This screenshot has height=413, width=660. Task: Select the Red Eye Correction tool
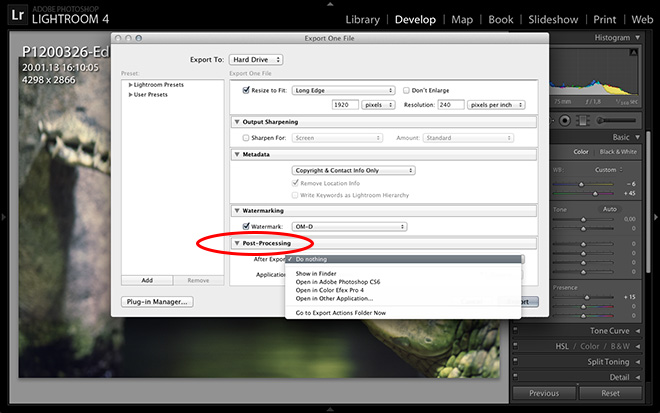tap(565, 121)
